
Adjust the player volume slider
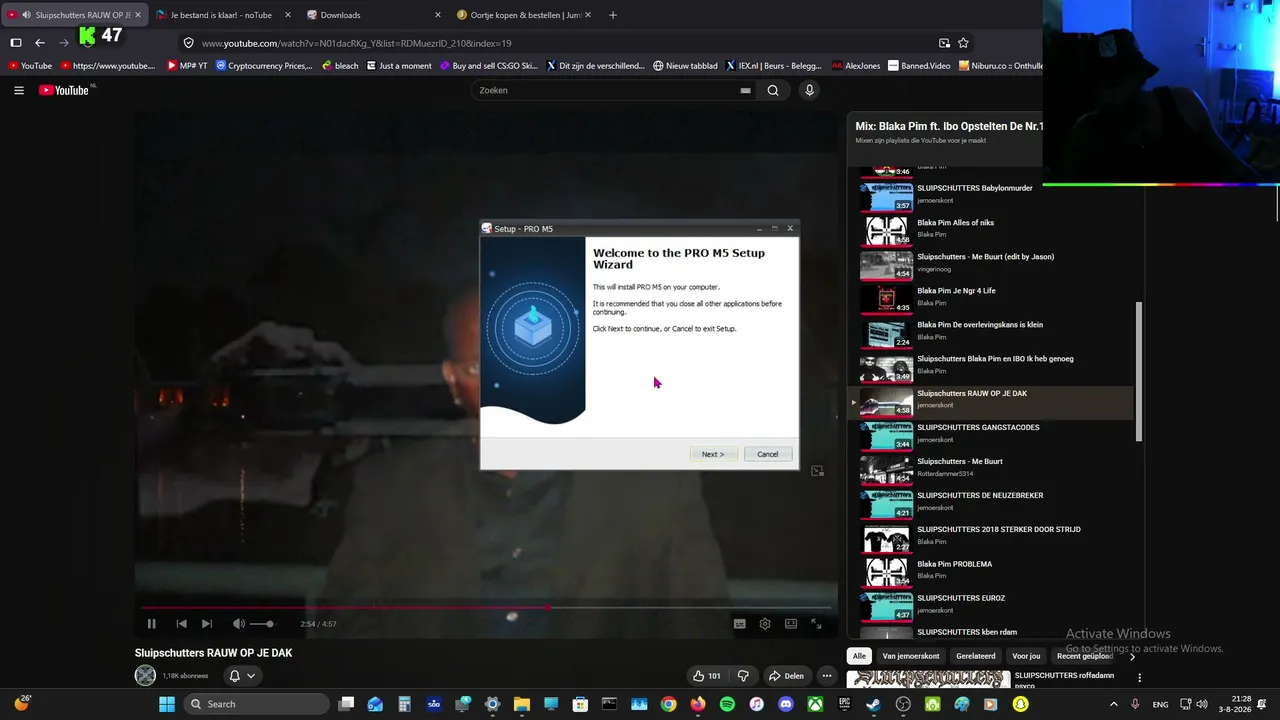(x=262, y=624)
